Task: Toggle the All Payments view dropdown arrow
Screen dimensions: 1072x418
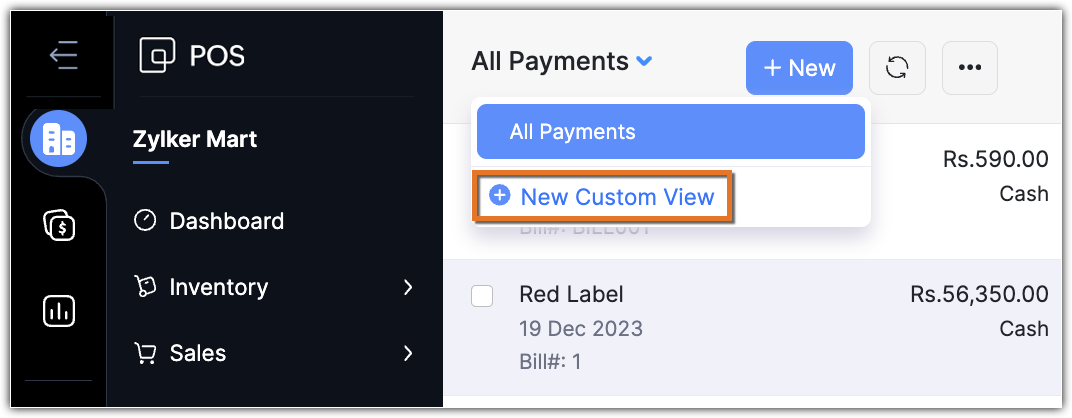Action: coord(645,62)
